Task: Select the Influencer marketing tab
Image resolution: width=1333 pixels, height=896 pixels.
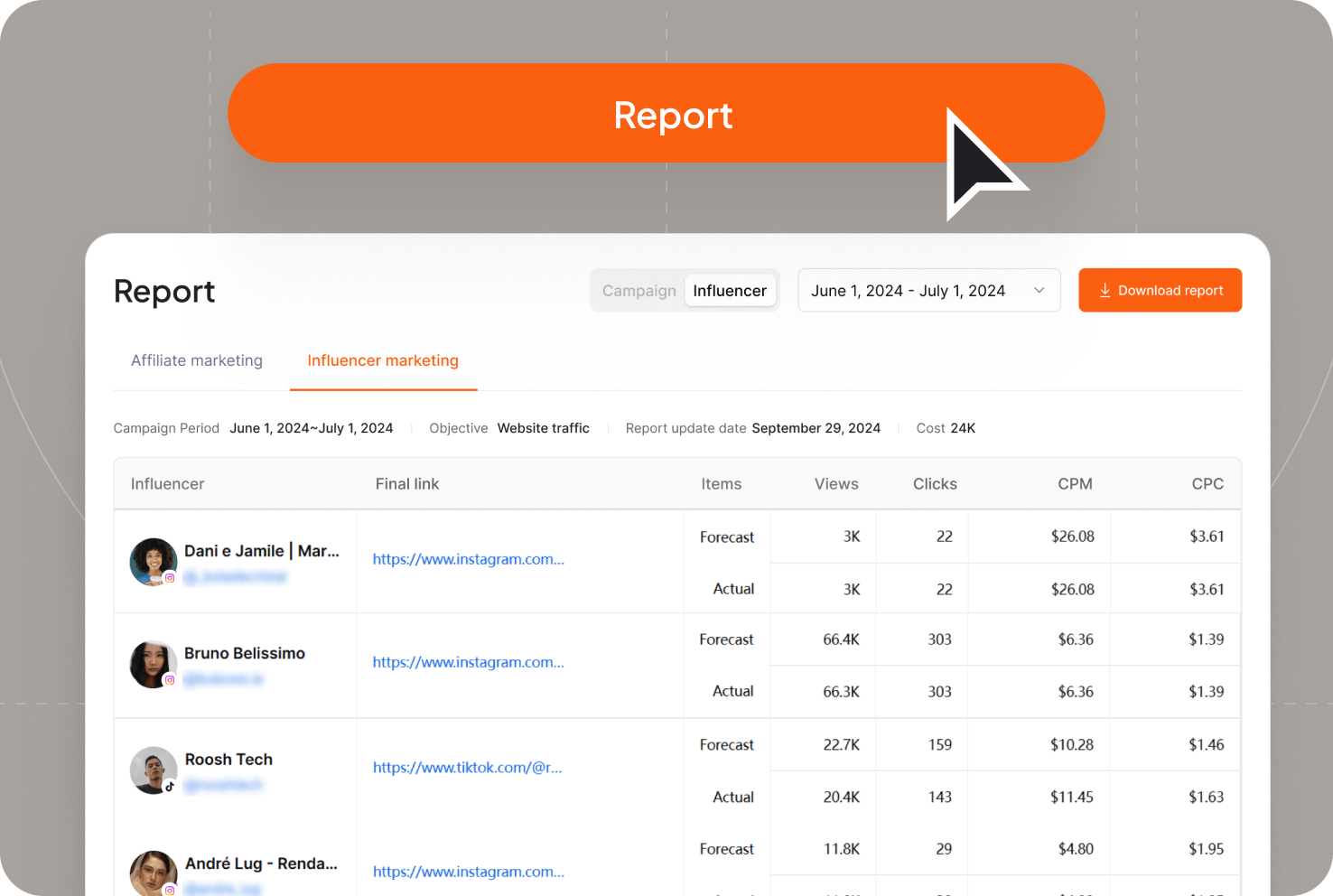Action: coord(383,360)
